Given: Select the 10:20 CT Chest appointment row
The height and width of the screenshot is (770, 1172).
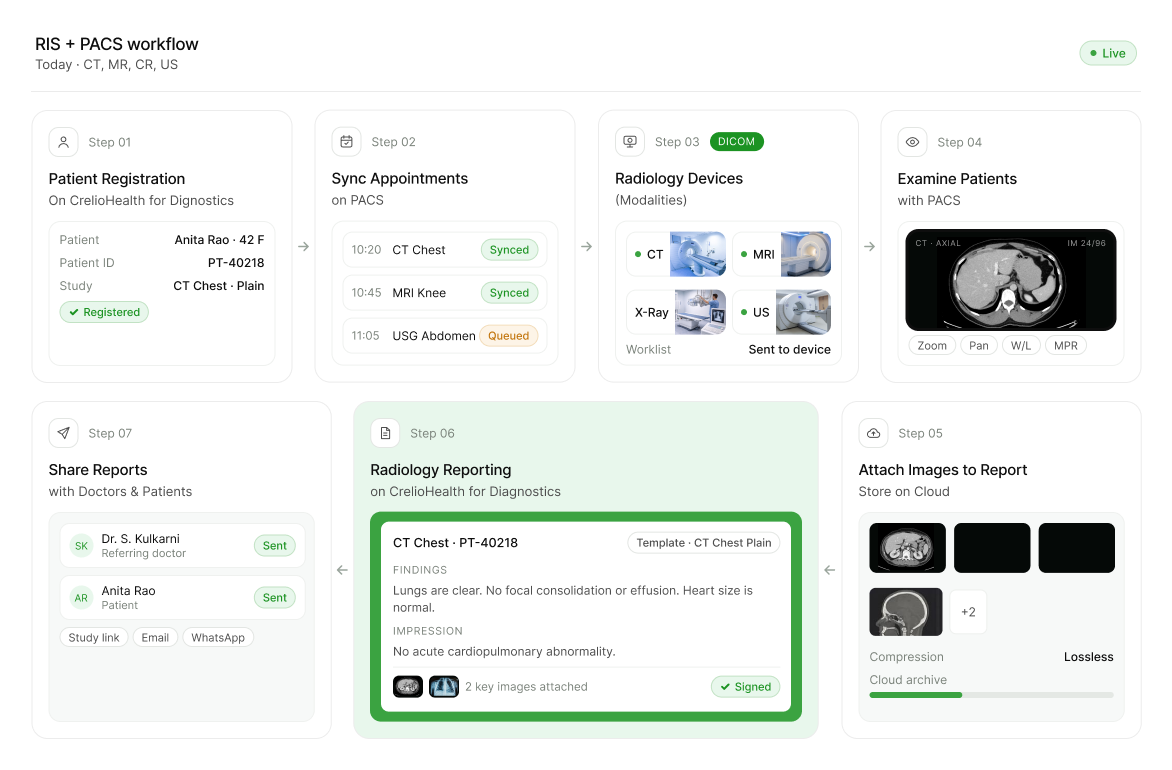Looking at the screenshot, I should (445, 250).
